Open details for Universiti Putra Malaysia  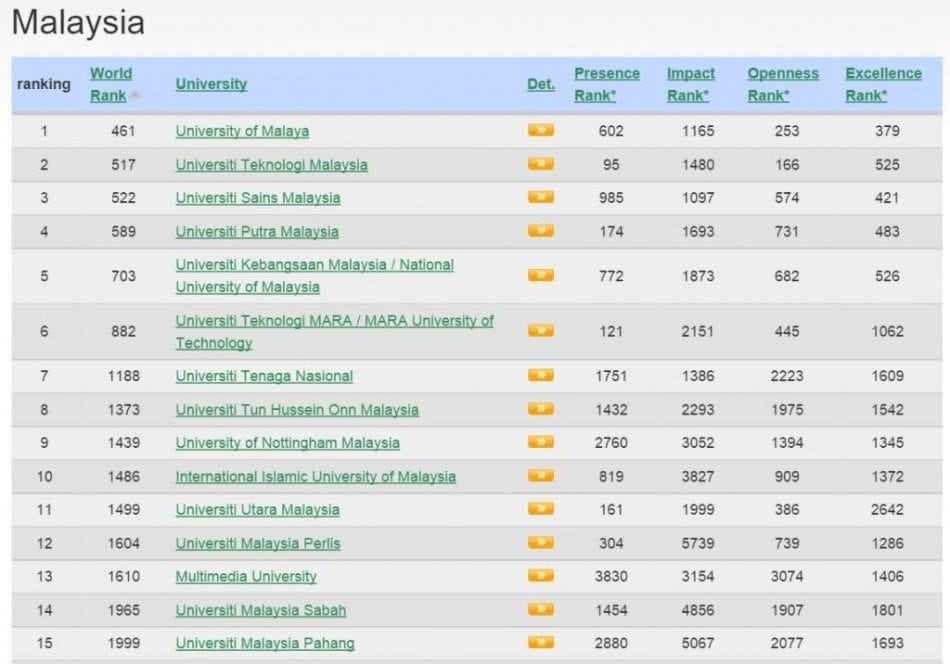pos(541,231)
